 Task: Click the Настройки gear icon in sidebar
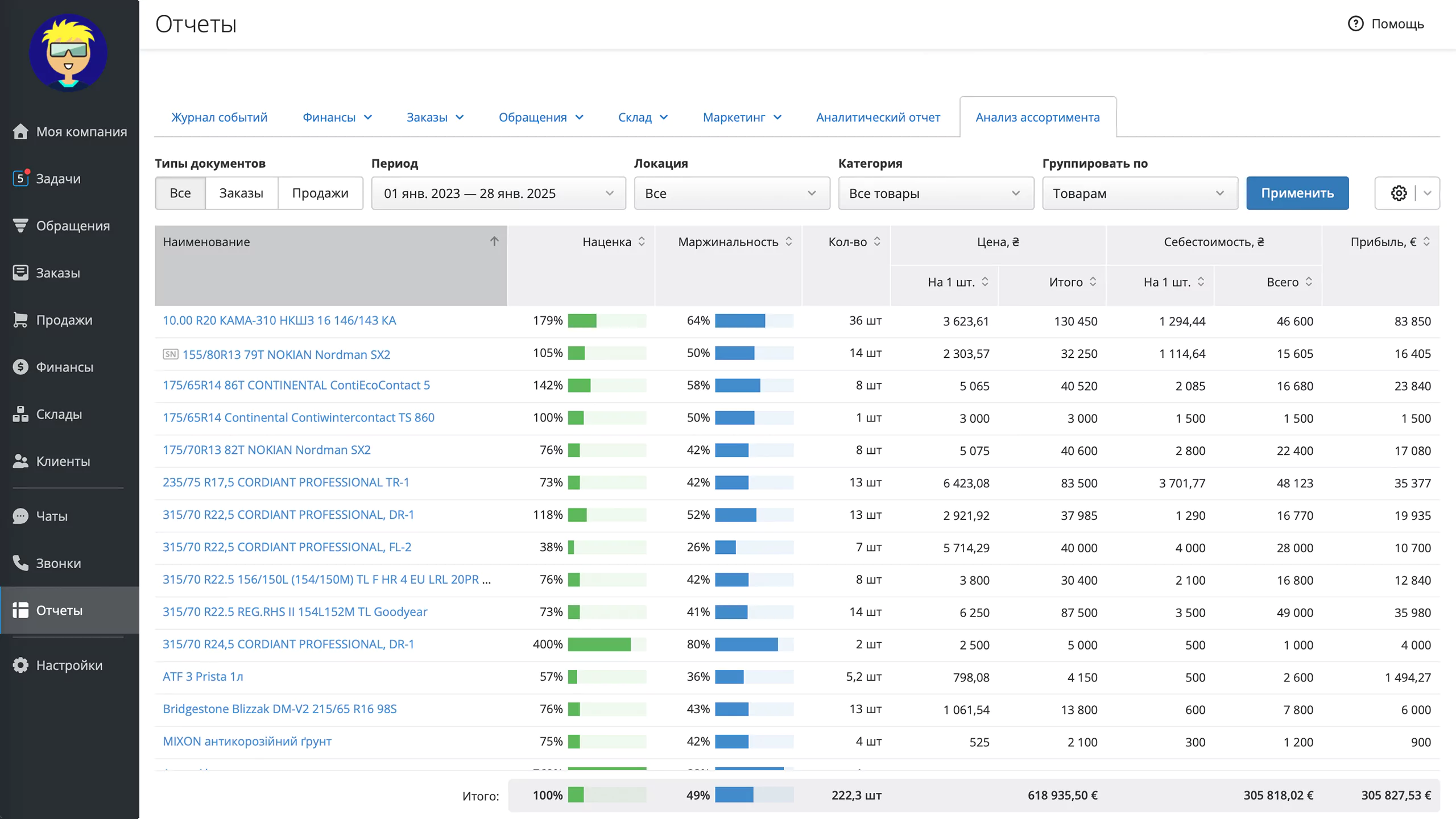point(20,665)
